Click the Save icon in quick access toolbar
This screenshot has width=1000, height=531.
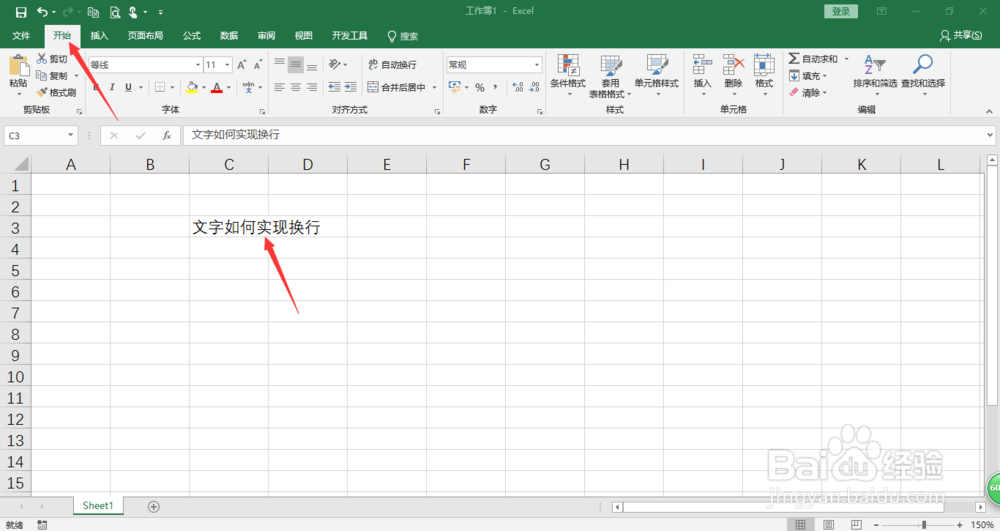coord(21,12)
